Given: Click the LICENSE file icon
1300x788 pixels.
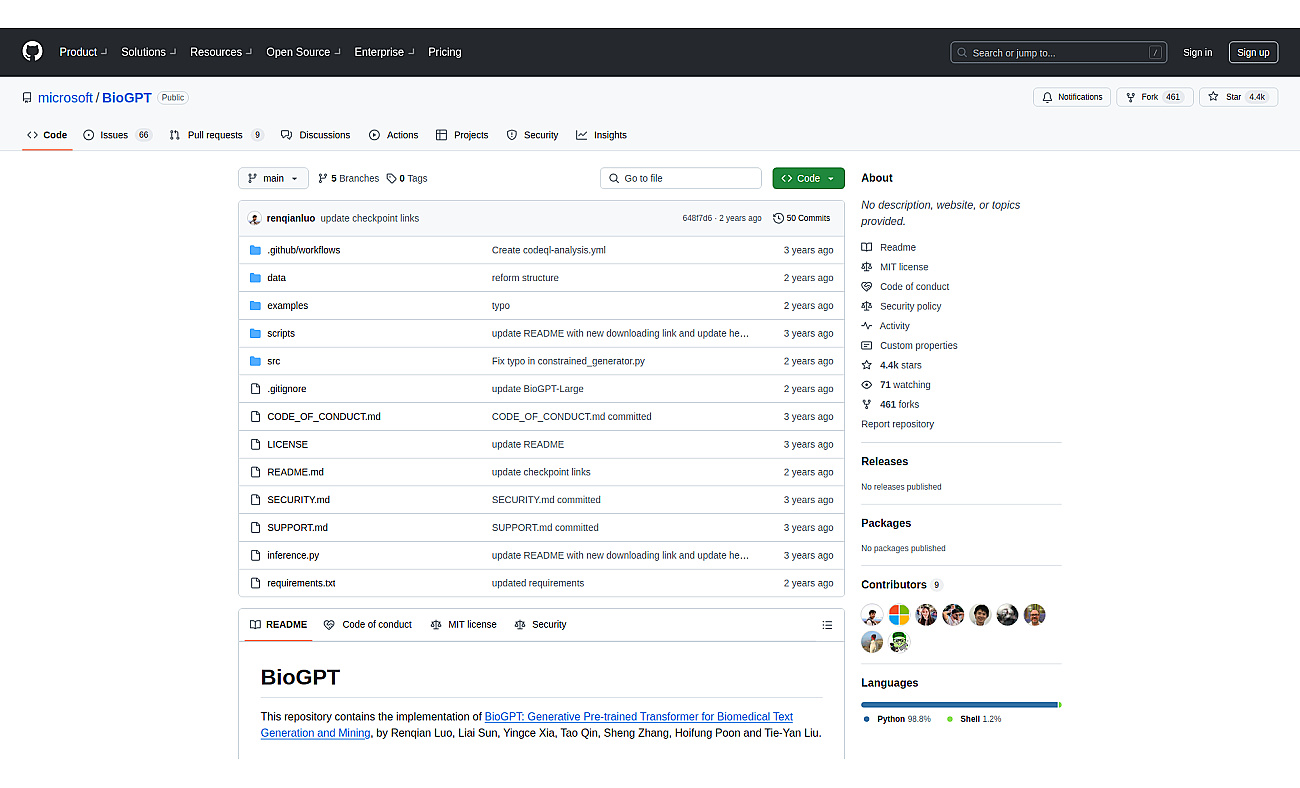Looking at the screenshot, I should pos(255,444).
